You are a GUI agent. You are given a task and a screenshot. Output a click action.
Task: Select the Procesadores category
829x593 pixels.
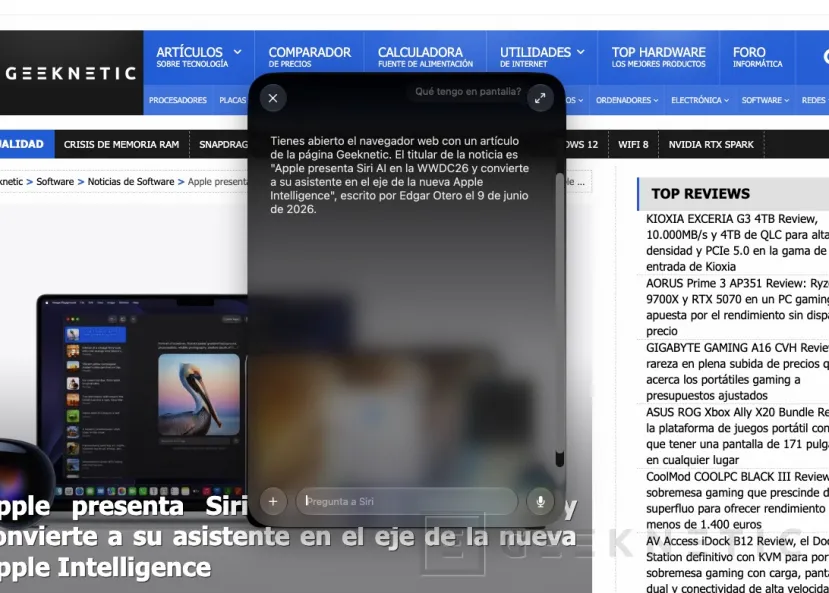pos(178,100)
